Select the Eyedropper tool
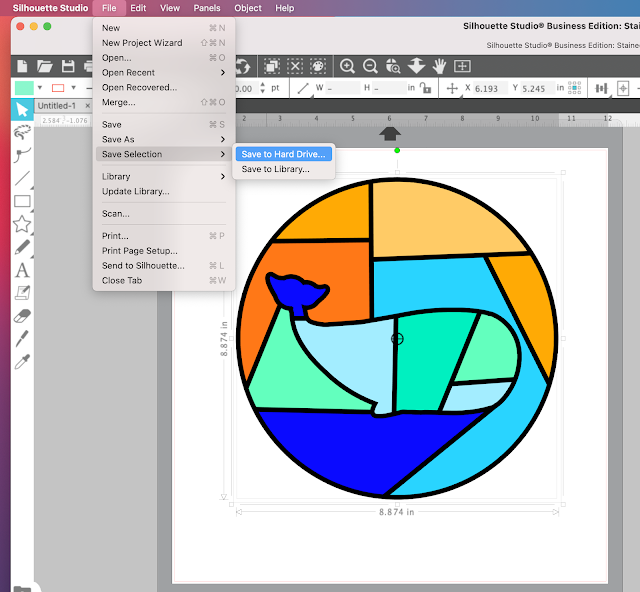Screen dimensions: 640x592 (22, 362)
